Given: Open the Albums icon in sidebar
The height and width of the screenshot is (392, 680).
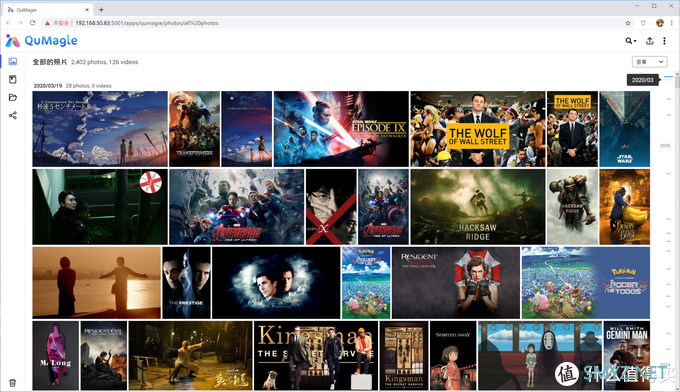Looking at the screenshot, I should click(x=13, y=79).
